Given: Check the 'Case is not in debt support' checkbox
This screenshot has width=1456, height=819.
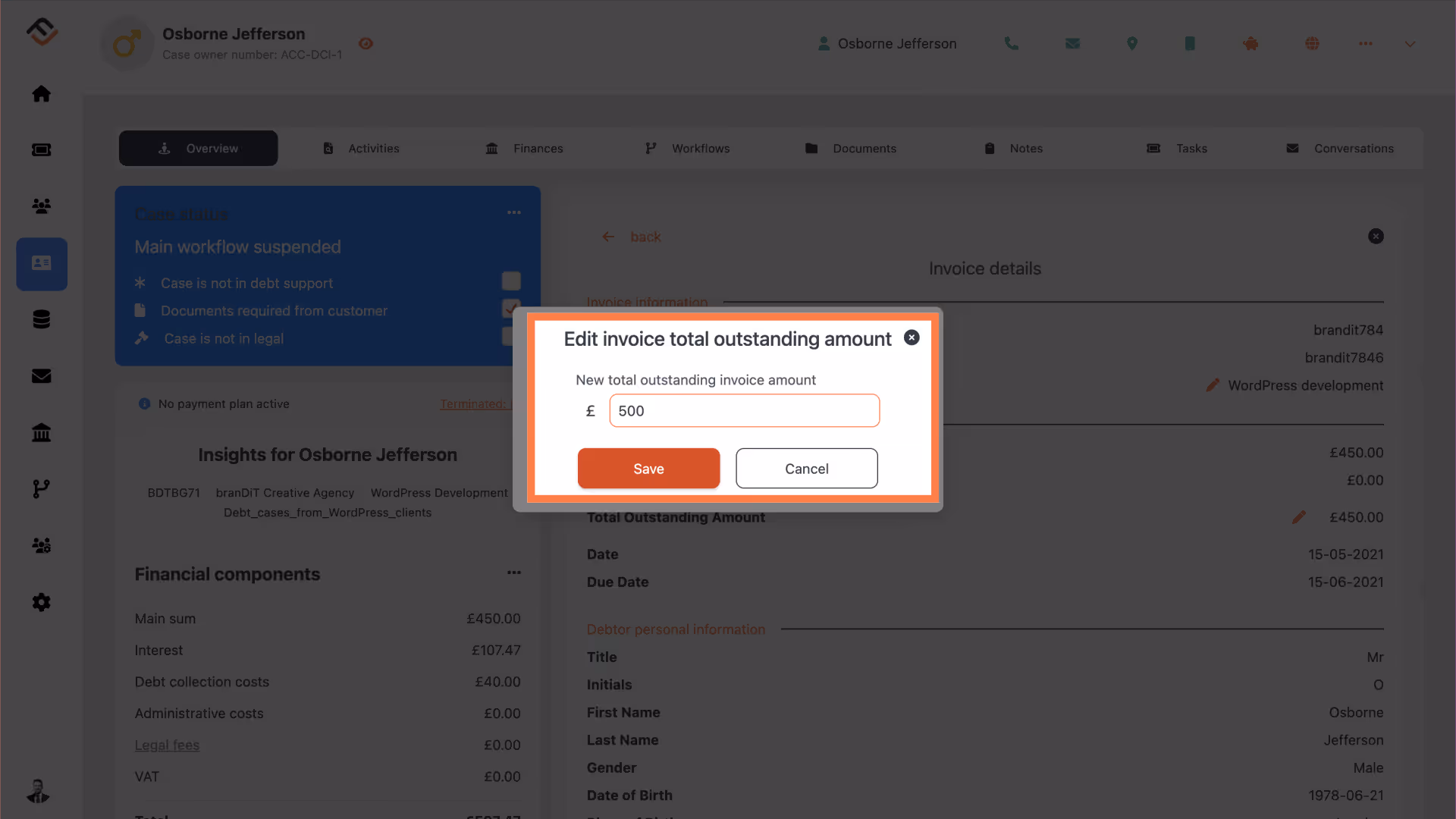Looking at the screenshot, I should click(511, 281).
